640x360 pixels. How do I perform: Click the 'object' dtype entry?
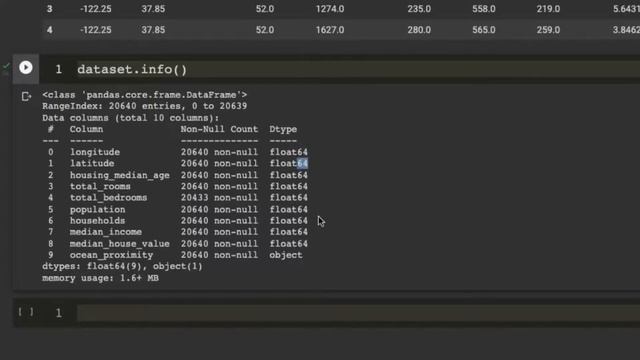tap(286, 255)
